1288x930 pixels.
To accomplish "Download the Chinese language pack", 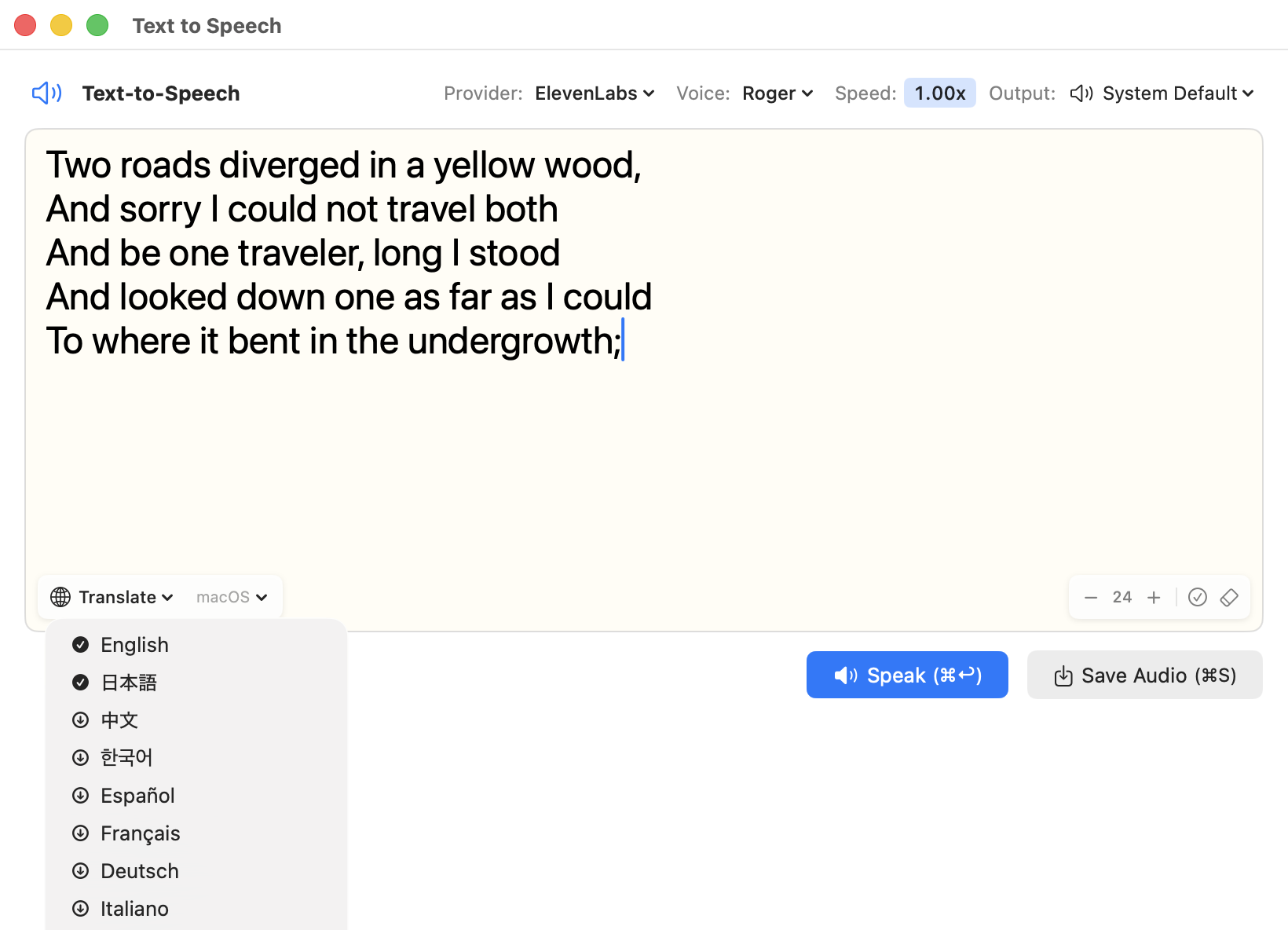I will tap(80, 720).
